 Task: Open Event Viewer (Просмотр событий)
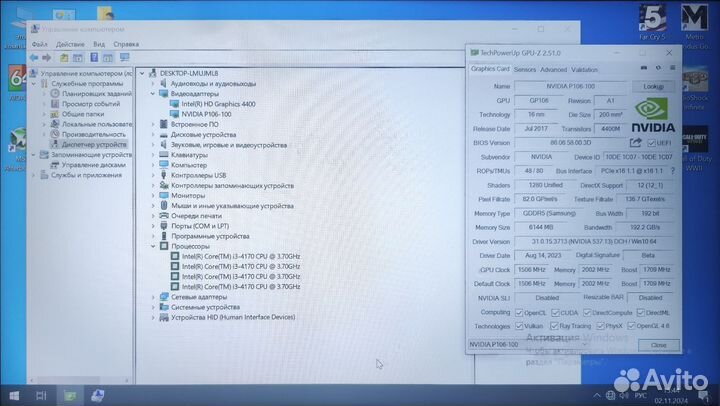tap(91, 104)
